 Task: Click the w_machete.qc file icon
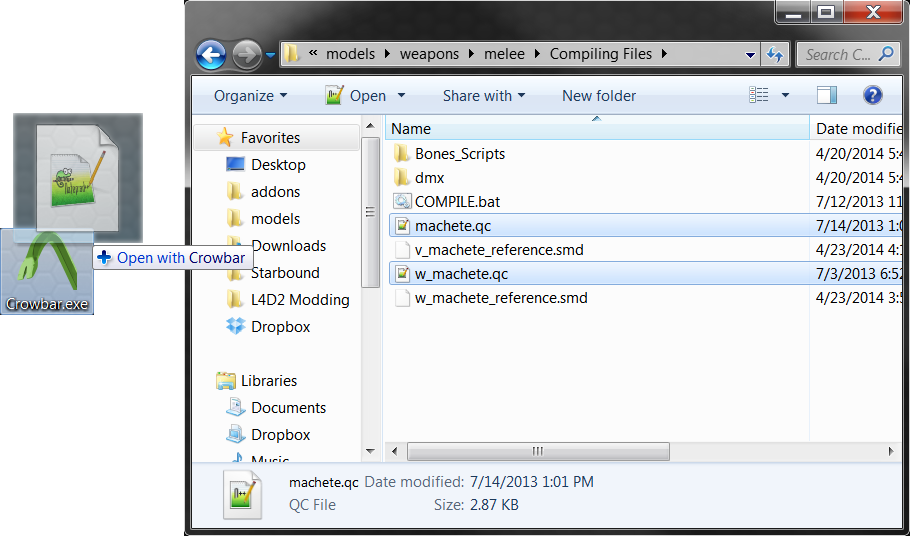[x=402, y=274]
